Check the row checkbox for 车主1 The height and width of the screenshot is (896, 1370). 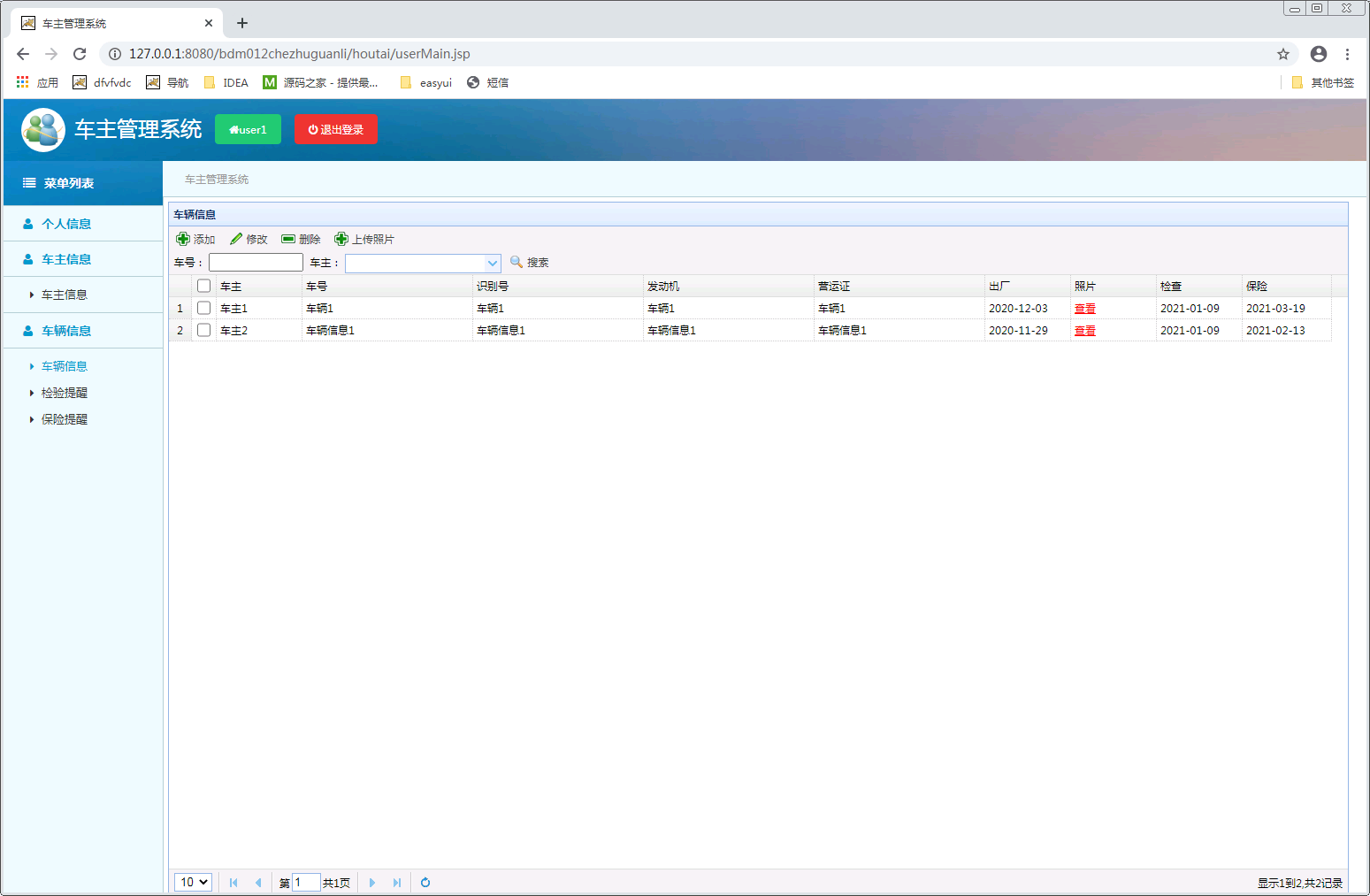(203, 308)
